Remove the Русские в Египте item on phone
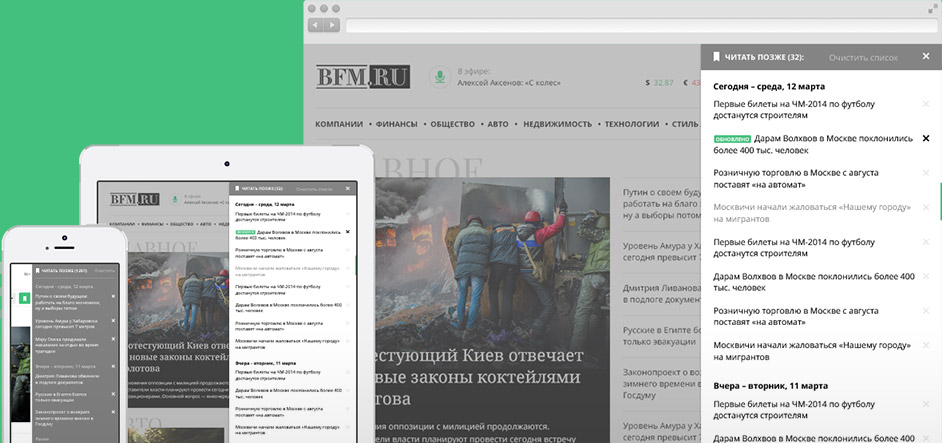942x443 pixels. tap(113, 394)
